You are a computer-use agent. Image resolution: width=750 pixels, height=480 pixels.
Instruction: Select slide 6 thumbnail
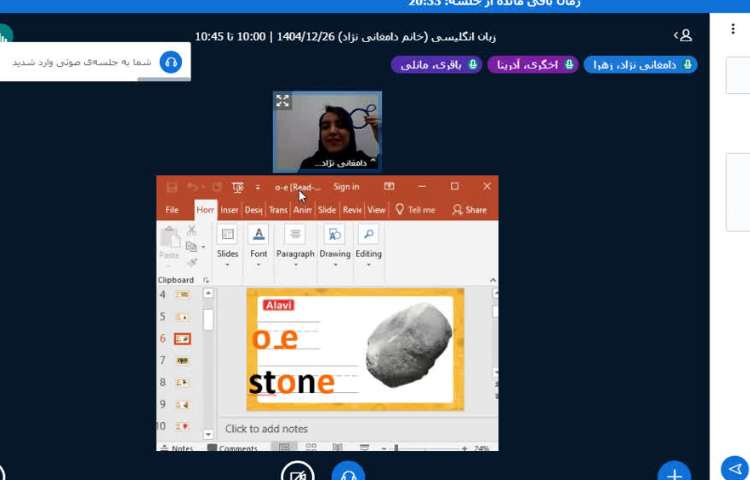click(182, 339)
